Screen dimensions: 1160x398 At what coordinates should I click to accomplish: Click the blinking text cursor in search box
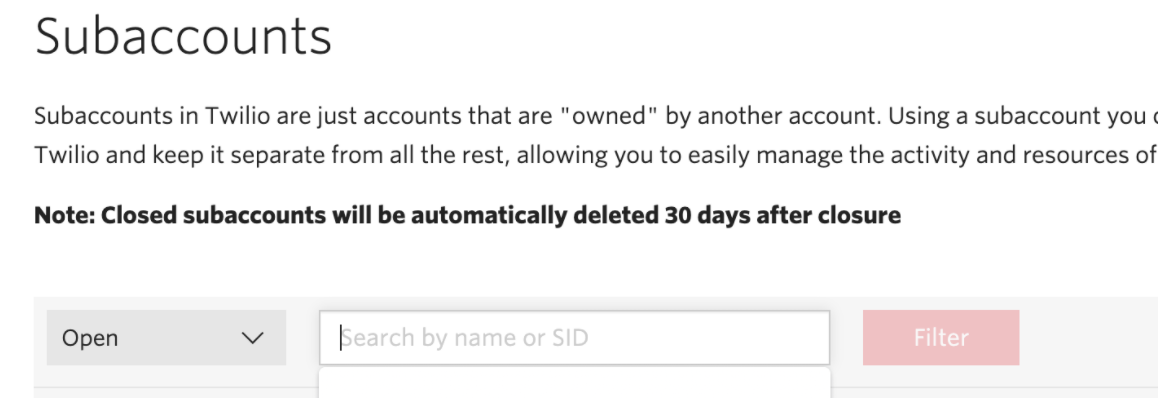click(341, 338)
